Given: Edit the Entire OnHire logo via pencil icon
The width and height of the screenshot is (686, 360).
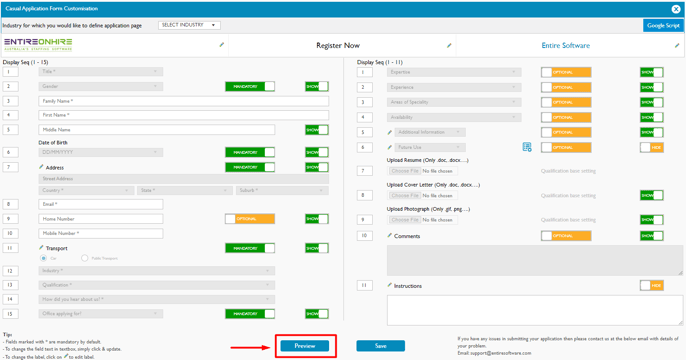Looking at the screenshot, I should point(222,45).
